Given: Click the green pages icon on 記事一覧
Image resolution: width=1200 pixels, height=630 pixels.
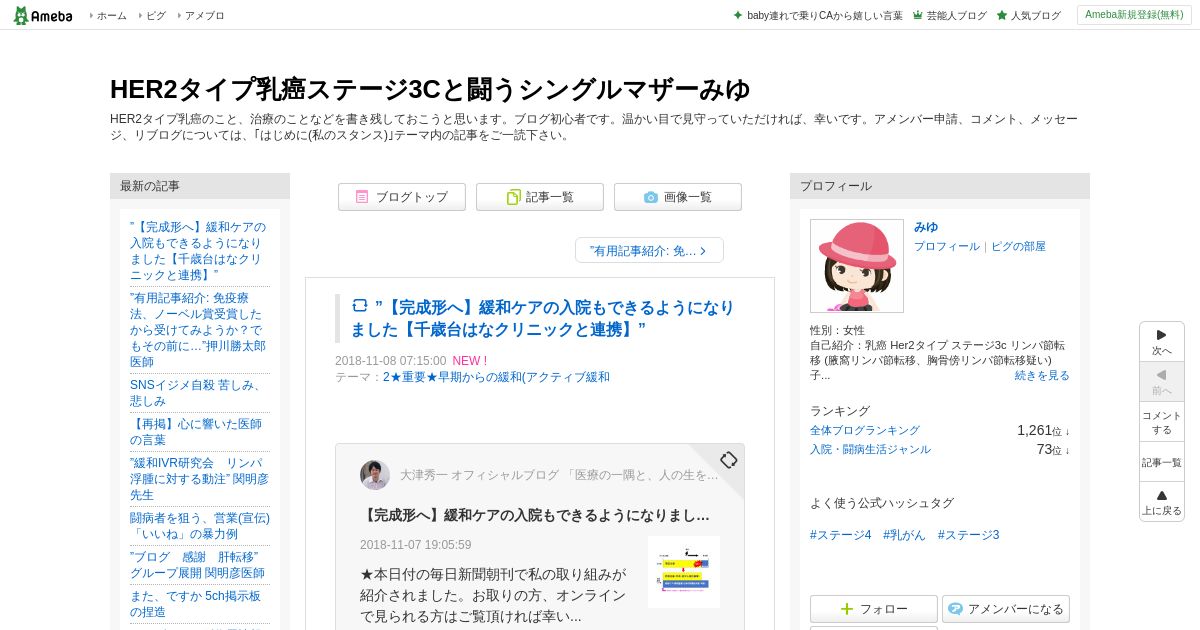Looking at the screenshot, I should point(513,197).
